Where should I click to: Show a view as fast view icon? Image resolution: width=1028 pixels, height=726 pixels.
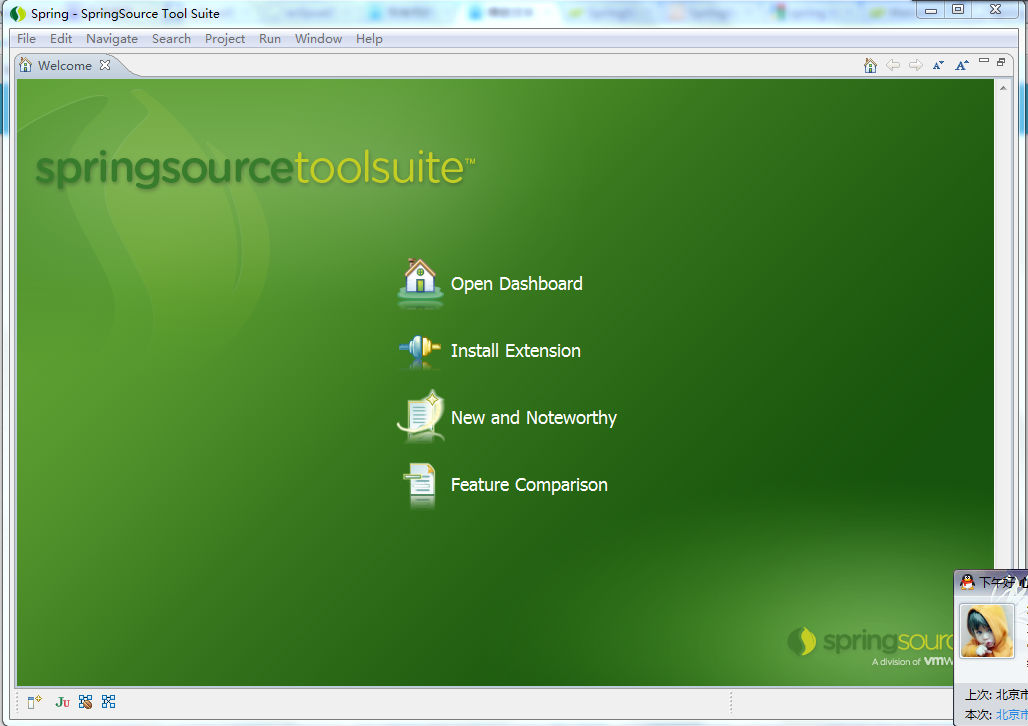point(34,702)
